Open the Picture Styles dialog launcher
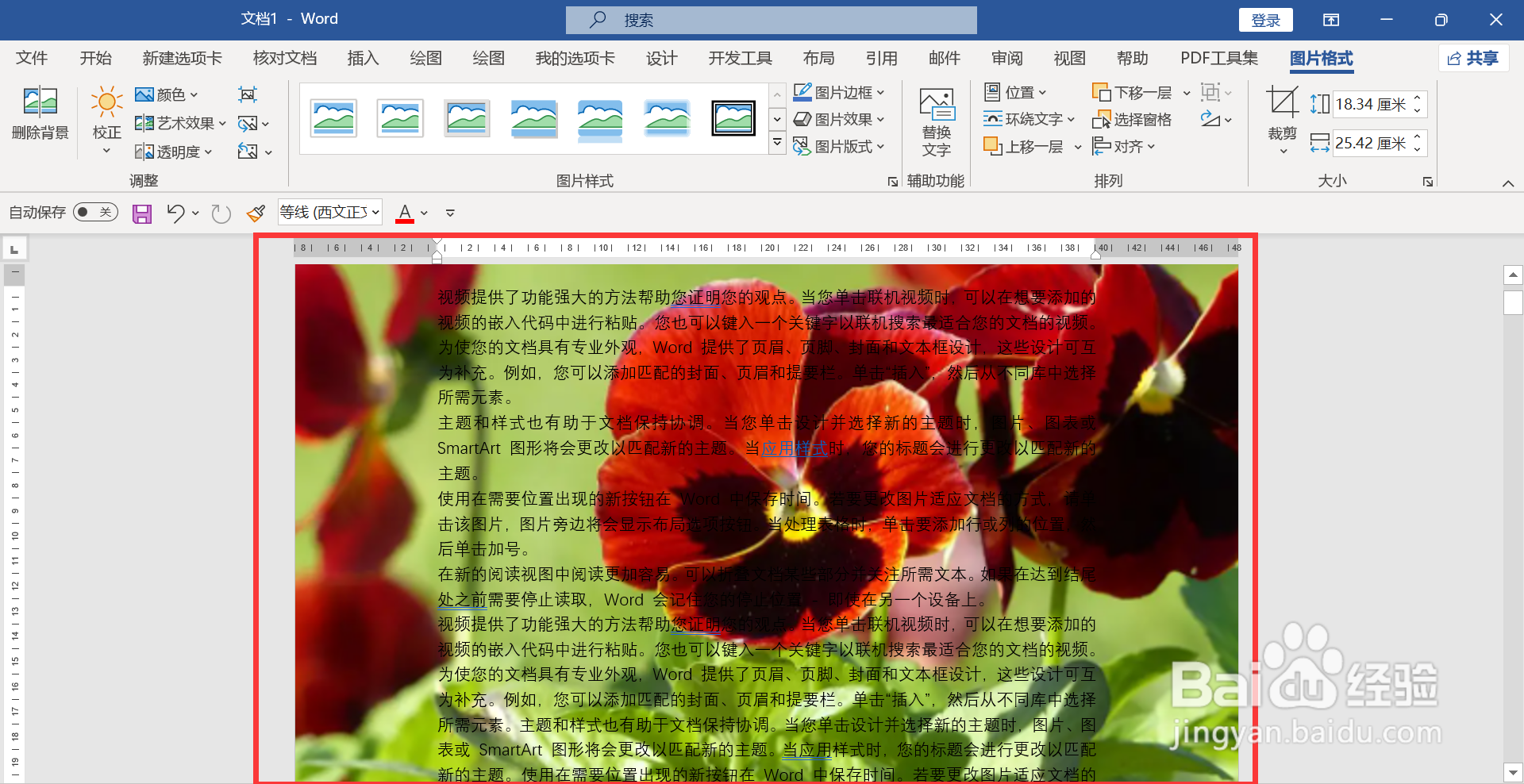The width and height of the screenshot is (1524, 784). pyautogui.click(x=893, y=182)
